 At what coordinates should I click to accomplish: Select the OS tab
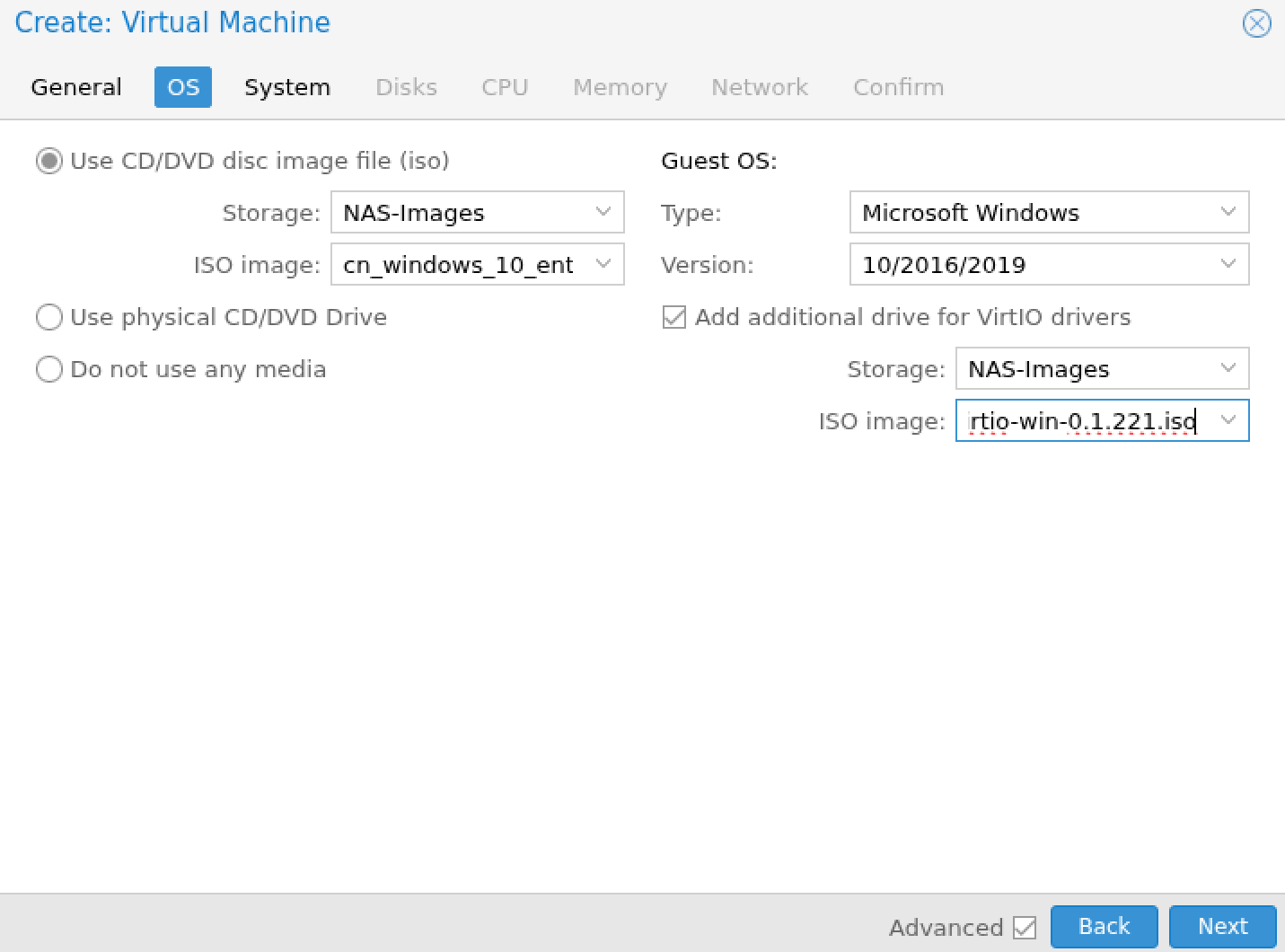(x=183, y=87)
